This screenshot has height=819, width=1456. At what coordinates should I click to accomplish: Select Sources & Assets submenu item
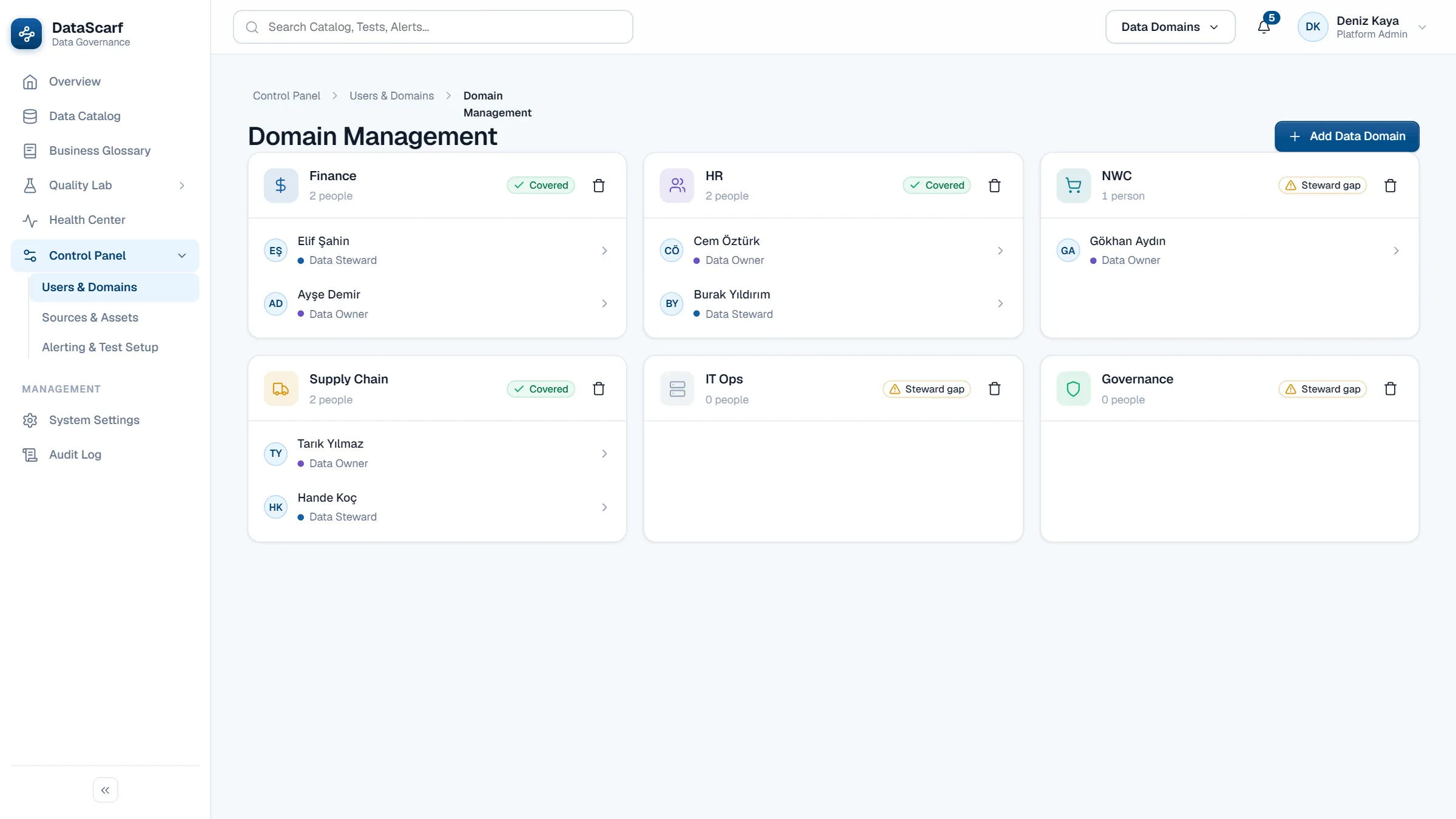pyautogui.click(x=114, y=317)
